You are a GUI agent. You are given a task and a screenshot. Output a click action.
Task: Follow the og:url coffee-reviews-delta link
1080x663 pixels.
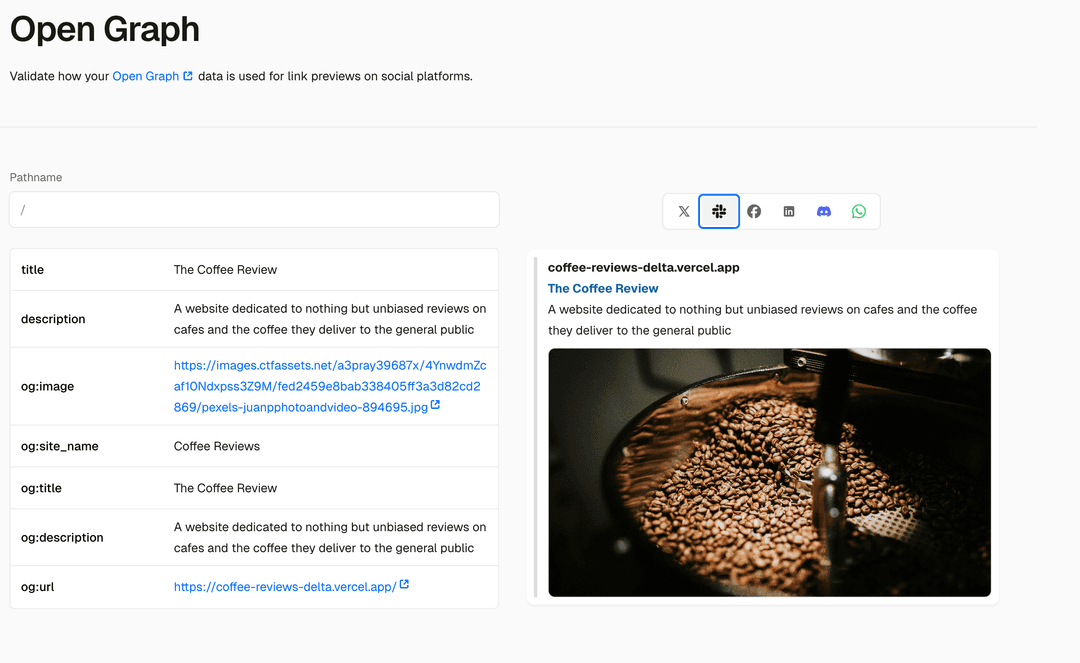pos(285,587)
